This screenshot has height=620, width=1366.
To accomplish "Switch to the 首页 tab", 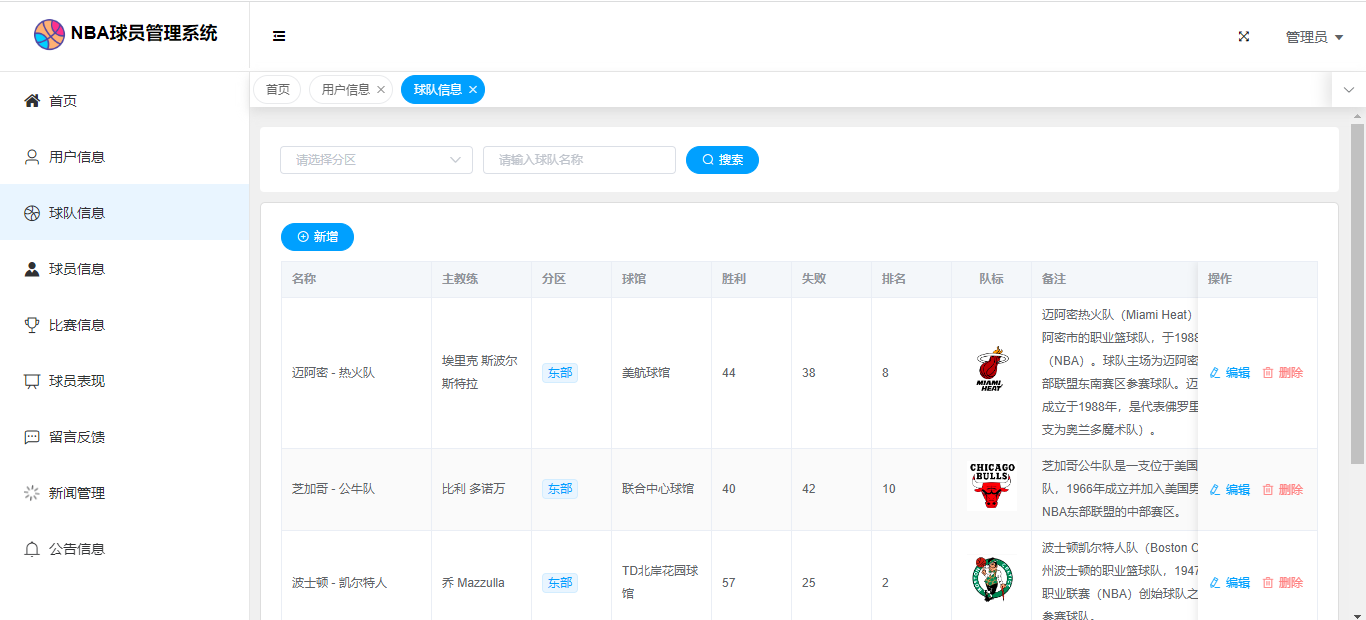I will (277, 90).
